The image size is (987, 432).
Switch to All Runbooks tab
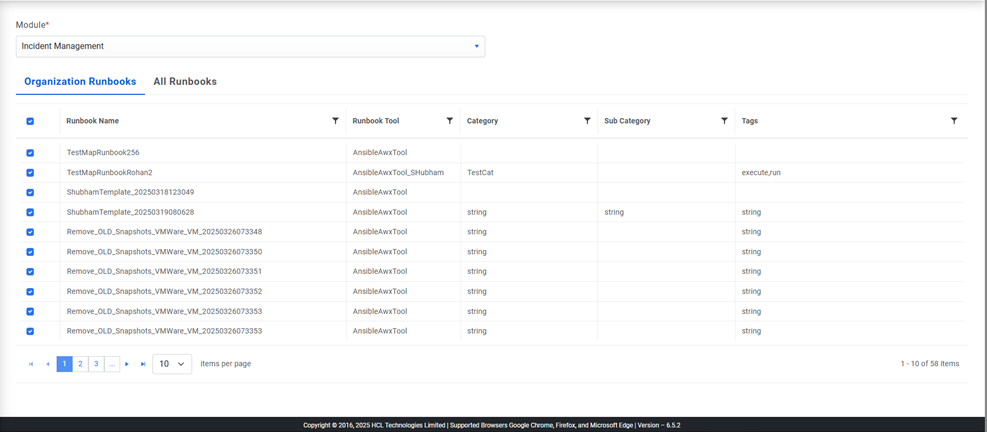click(x=185, y=82)
